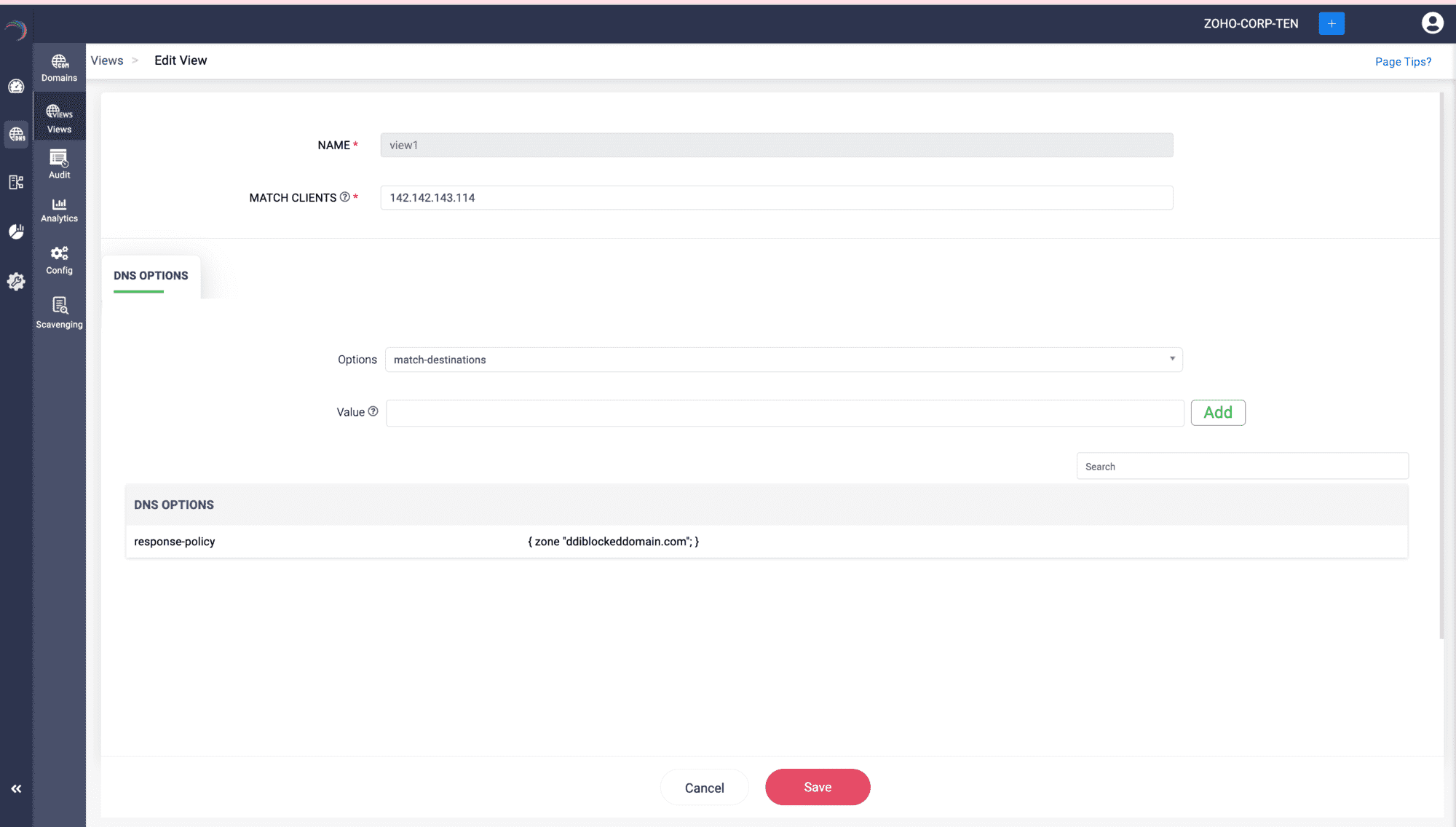The height and width of the screenshot is (827, 1456).
Task: Click the blue plus button
Action: pos(1331,23)
